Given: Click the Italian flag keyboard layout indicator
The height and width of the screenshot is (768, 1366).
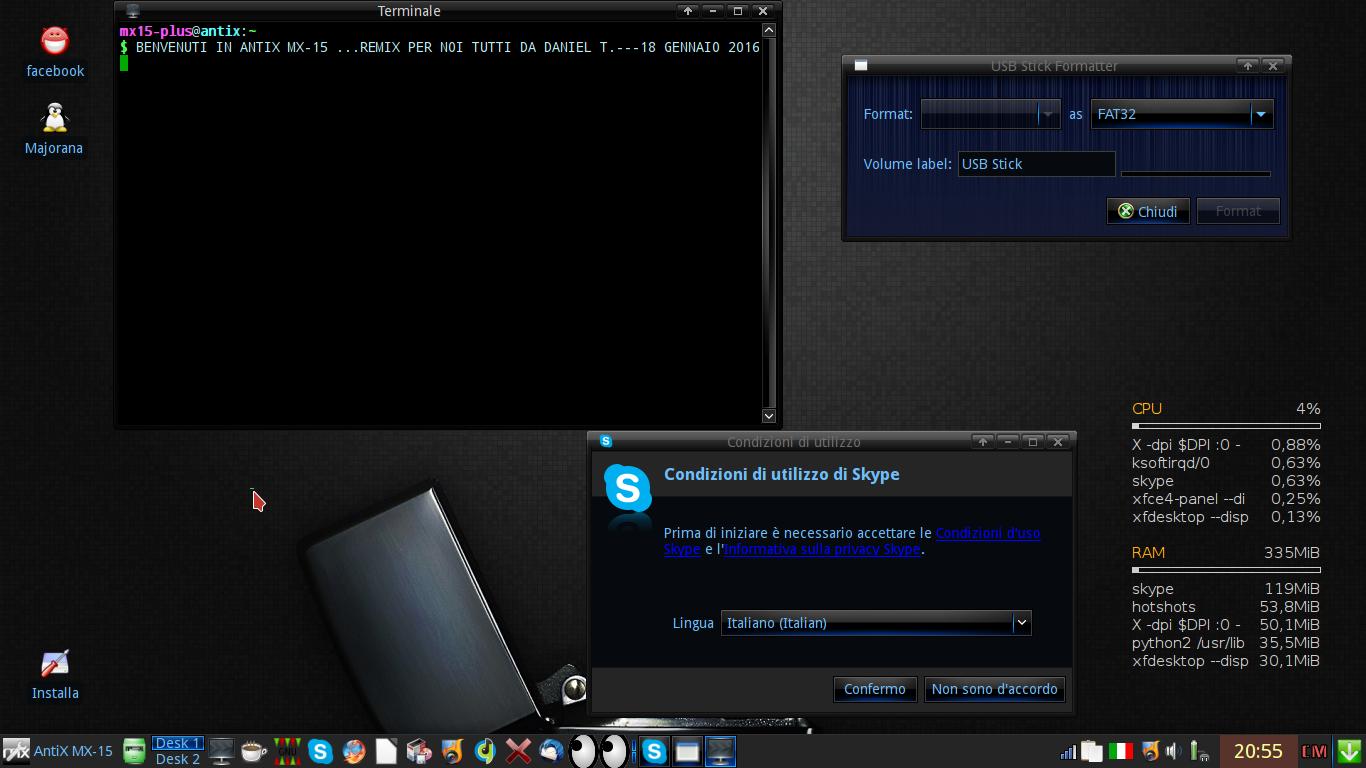Looking at the screenshot, I should pos(1121,751).
